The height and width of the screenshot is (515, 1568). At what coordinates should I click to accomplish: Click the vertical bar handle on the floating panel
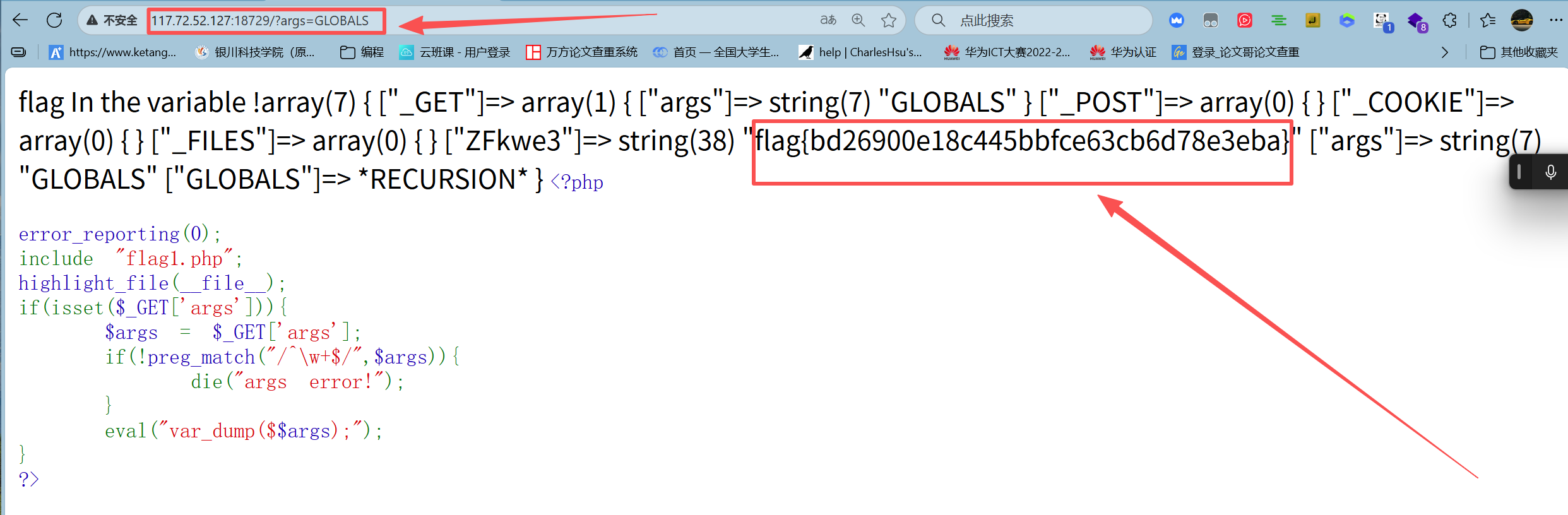[x=1519, y=172]
